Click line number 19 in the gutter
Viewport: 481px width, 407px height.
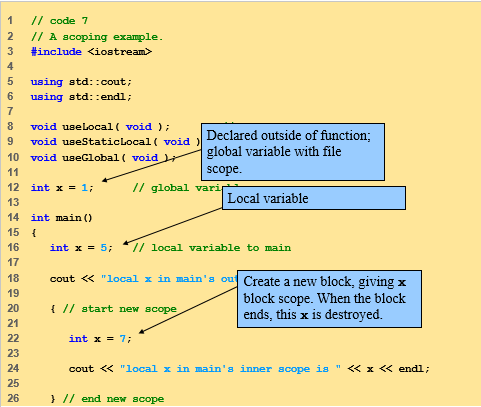click(x=13, y=293)
